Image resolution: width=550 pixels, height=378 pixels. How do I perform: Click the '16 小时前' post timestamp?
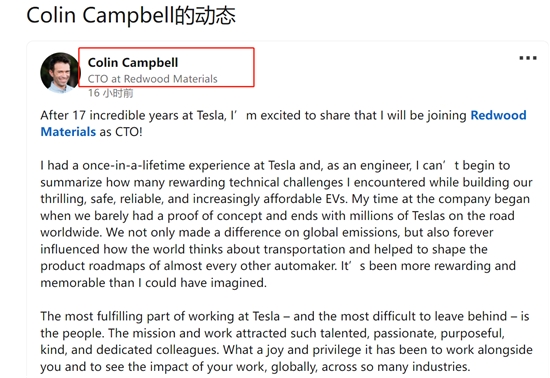[110, 93]
